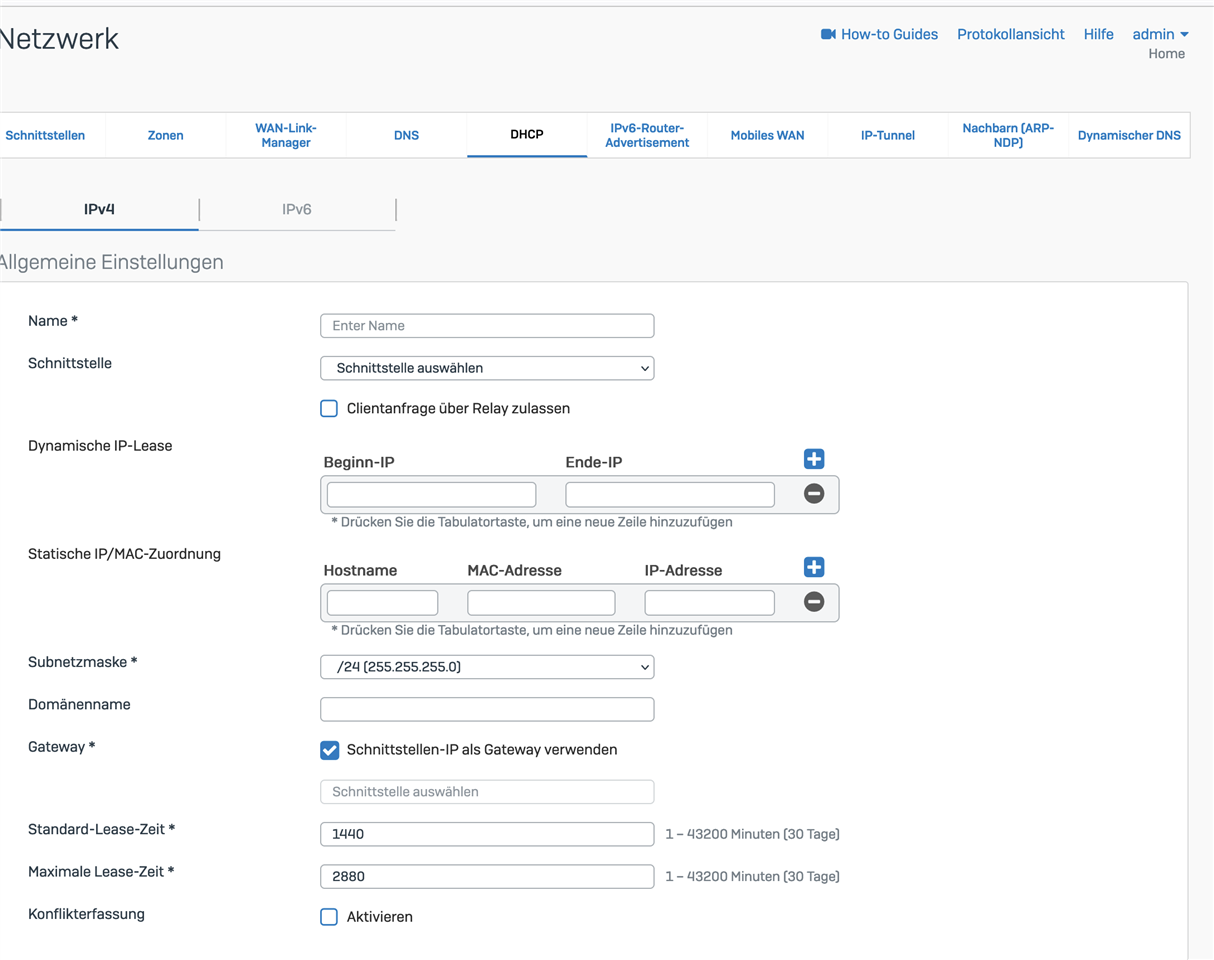Uncheck Schnittstellen-IP als Gateway verwenden
Screen dimensions: 1214x960
click(x=329, y=750)
